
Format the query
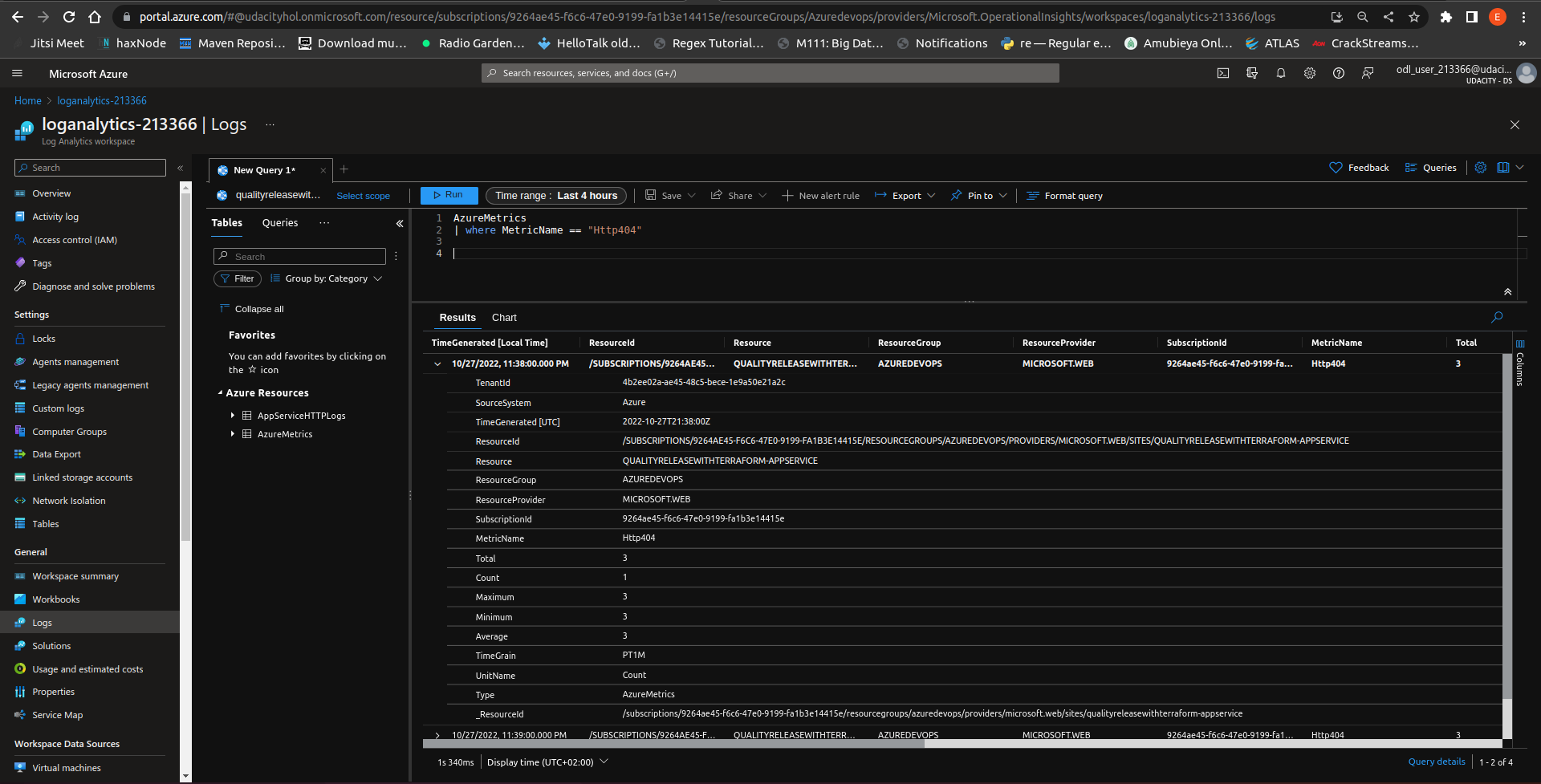[x=1065, y=196]
